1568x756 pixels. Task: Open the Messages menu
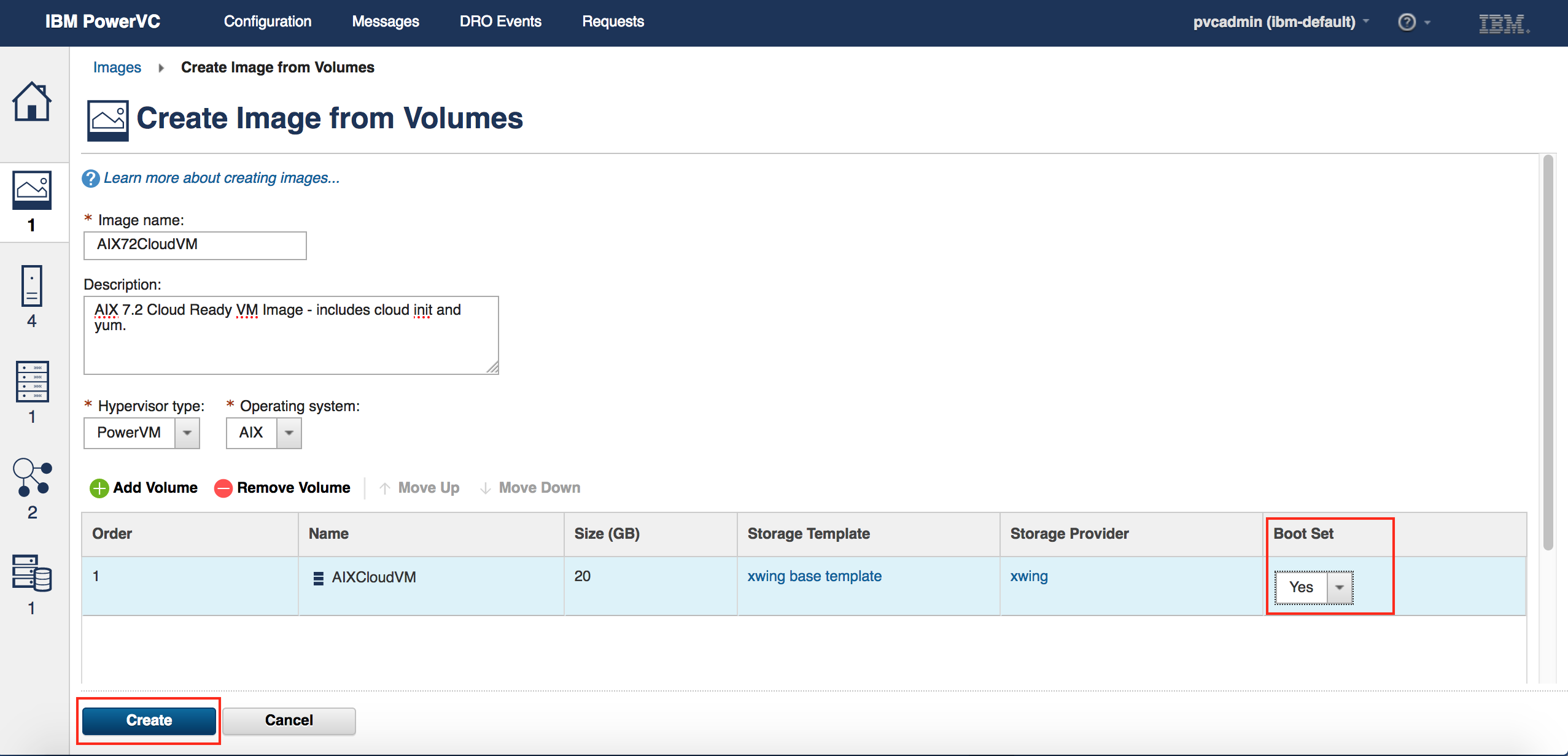click(386, 21)
